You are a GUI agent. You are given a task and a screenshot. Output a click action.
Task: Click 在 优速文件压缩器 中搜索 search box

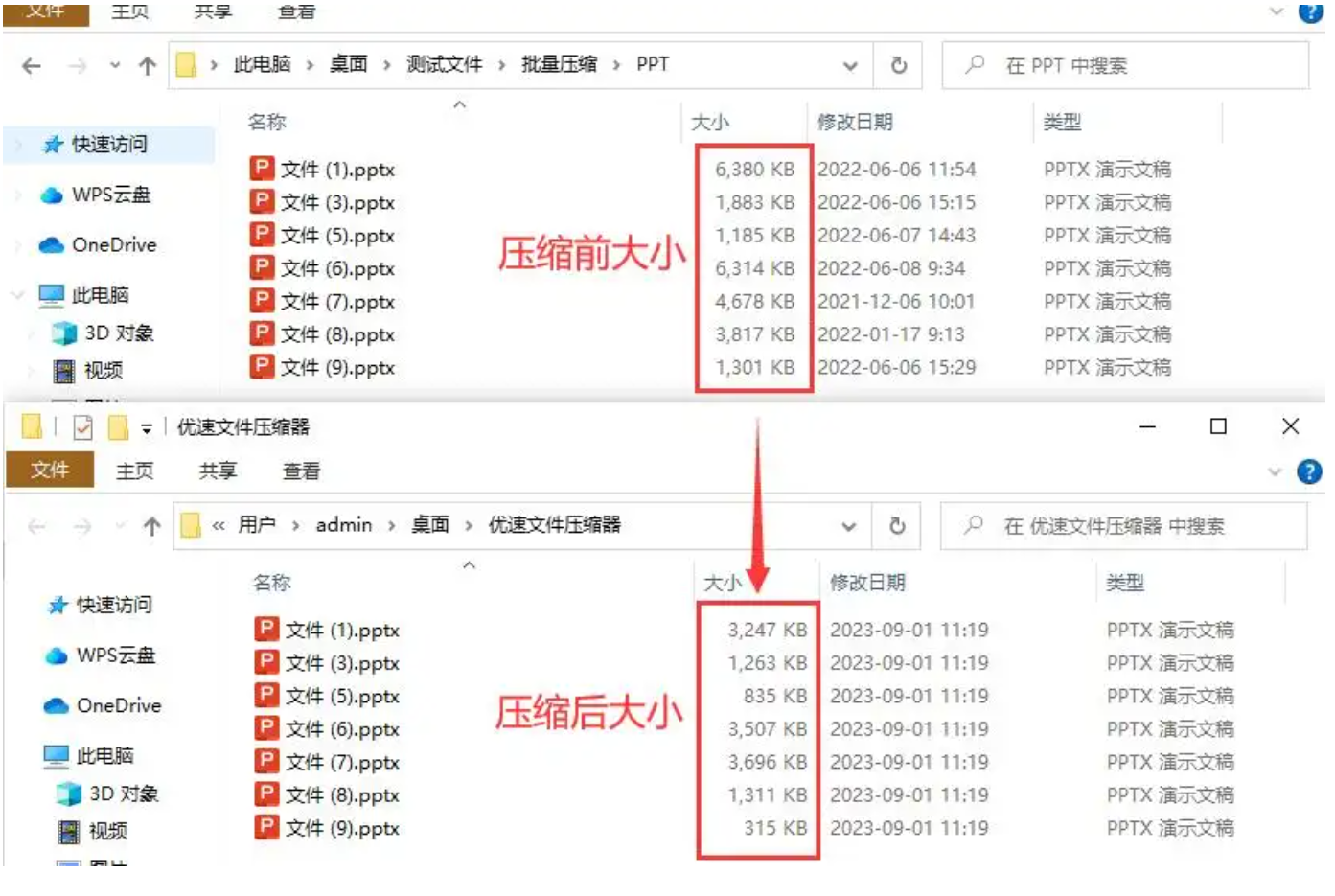pyautogui.click(x=1124, y=525)
